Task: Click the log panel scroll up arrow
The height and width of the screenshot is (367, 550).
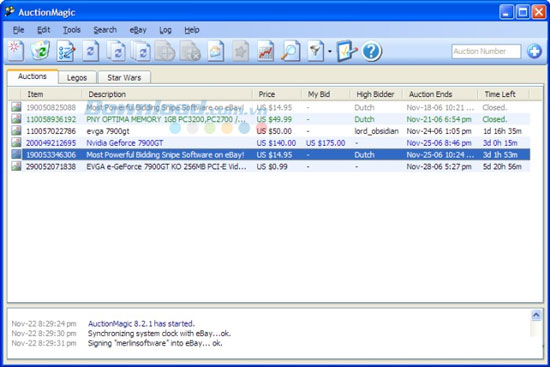Action: [536, 315]
